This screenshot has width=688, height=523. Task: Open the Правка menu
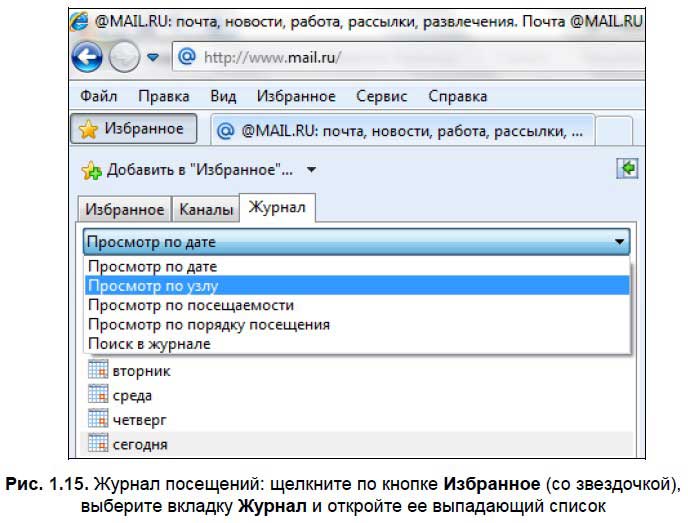coord(164,96)
